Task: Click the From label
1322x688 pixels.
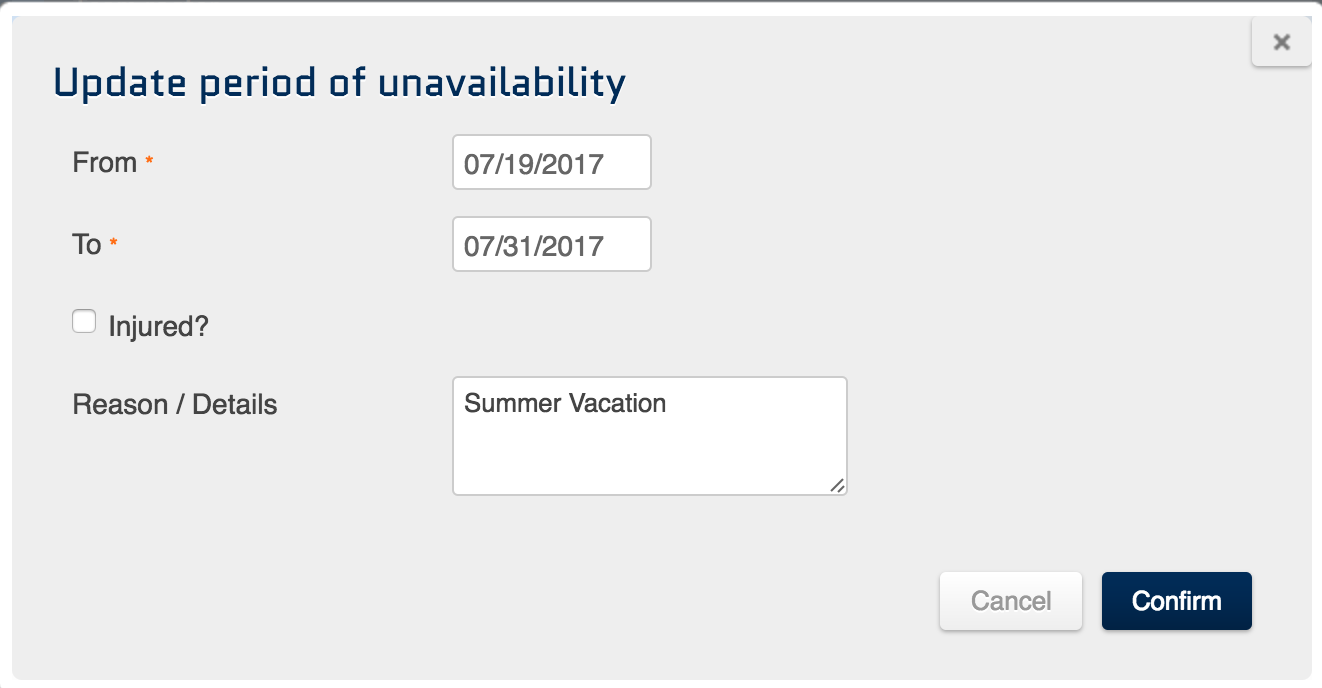Action: tap(105, 163)
